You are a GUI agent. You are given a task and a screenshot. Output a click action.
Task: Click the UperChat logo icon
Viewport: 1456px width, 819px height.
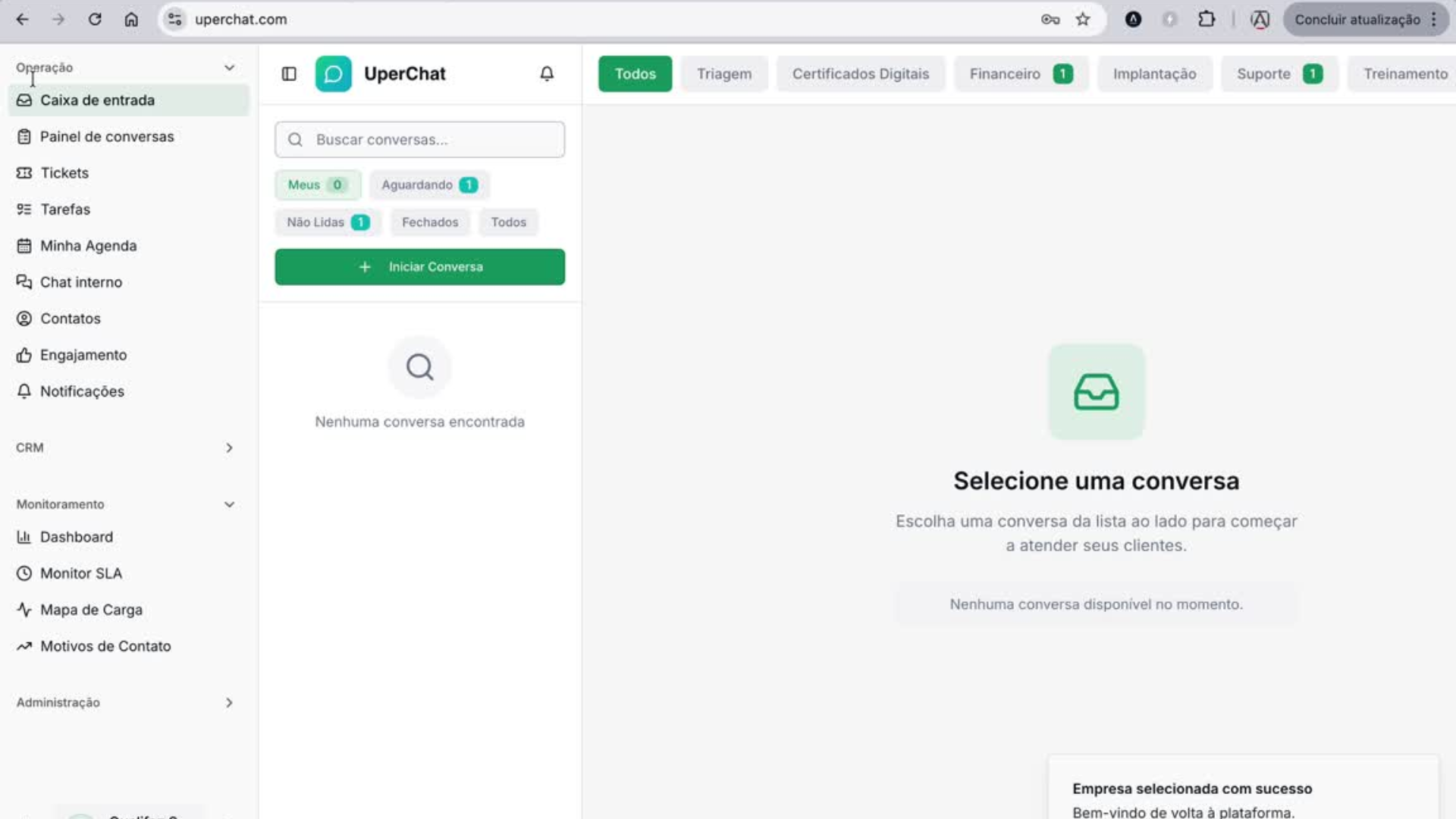tap(334, 74)
